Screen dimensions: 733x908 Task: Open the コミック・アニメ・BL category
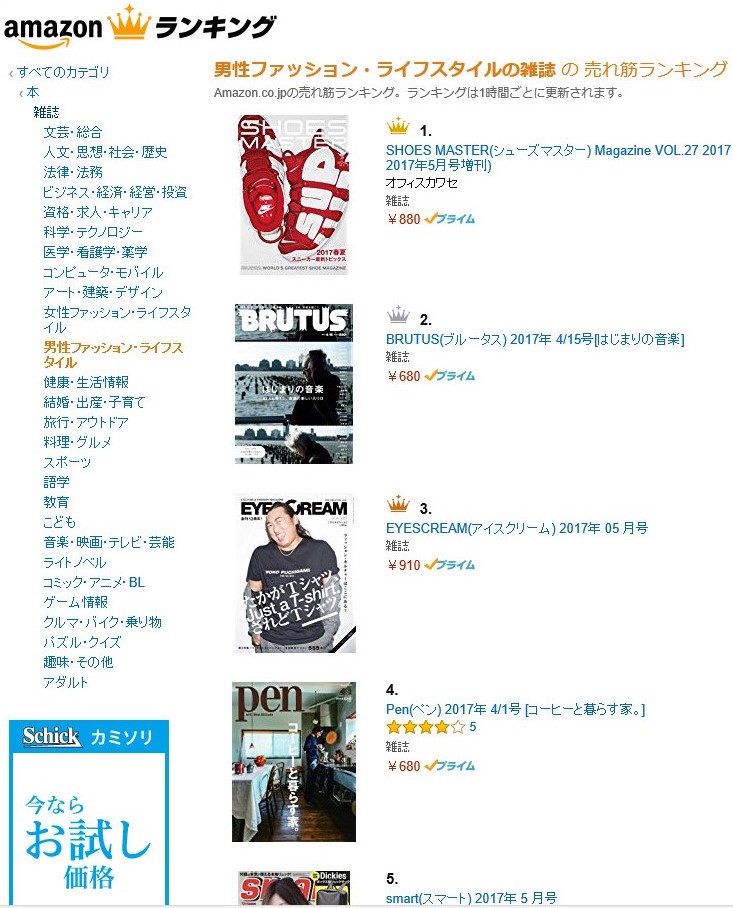(94, 582)
